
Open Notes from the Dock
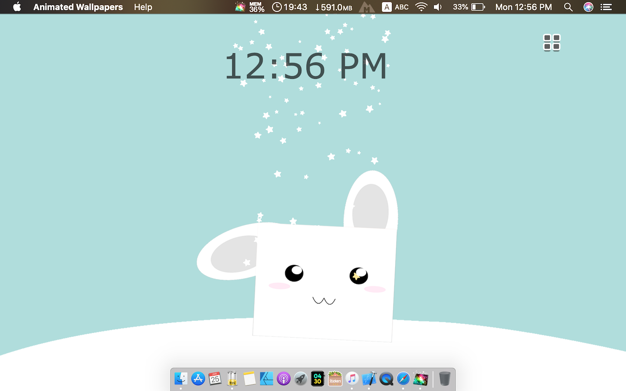pos(249,378)
